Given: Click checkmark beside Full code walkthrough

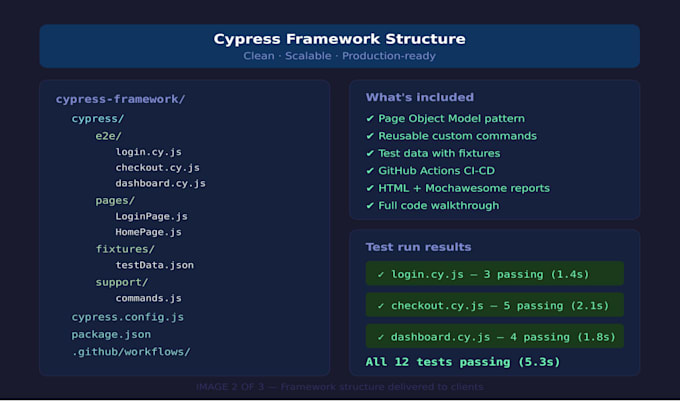Looking at the screenshot, I should tap(370, 205).
